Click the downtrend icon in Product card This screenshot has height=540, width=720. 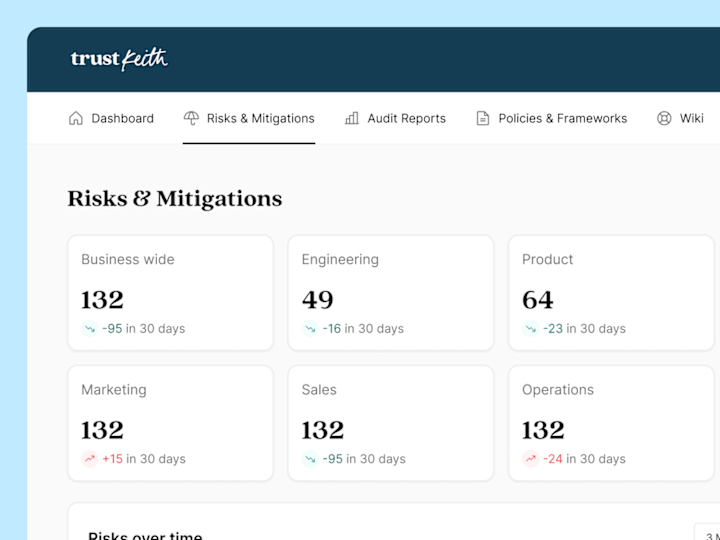(x=530, y=329)
